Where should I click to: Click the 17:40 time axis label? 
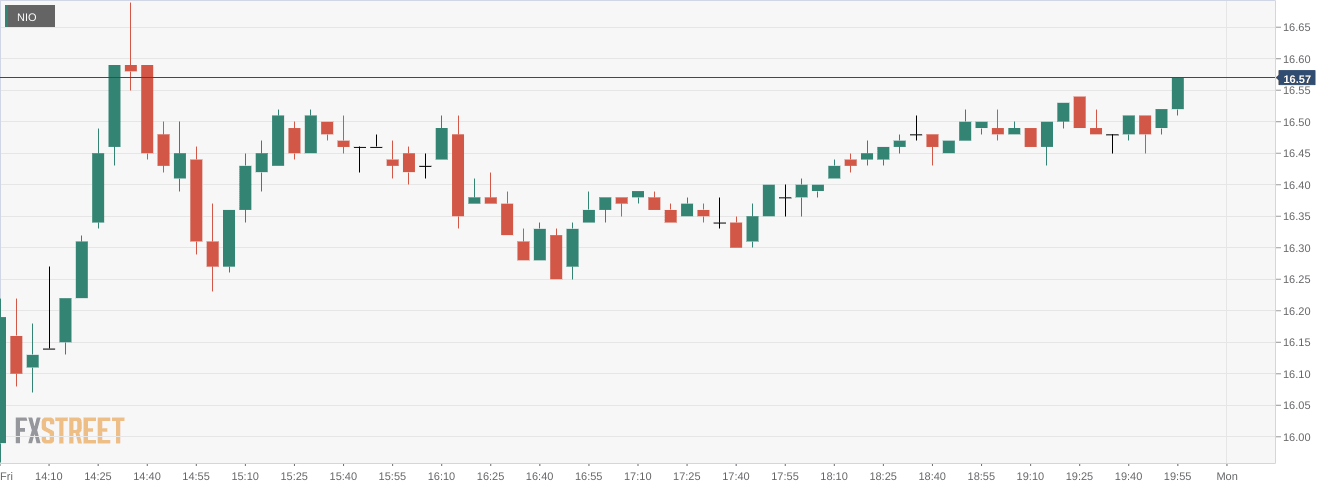736,477
